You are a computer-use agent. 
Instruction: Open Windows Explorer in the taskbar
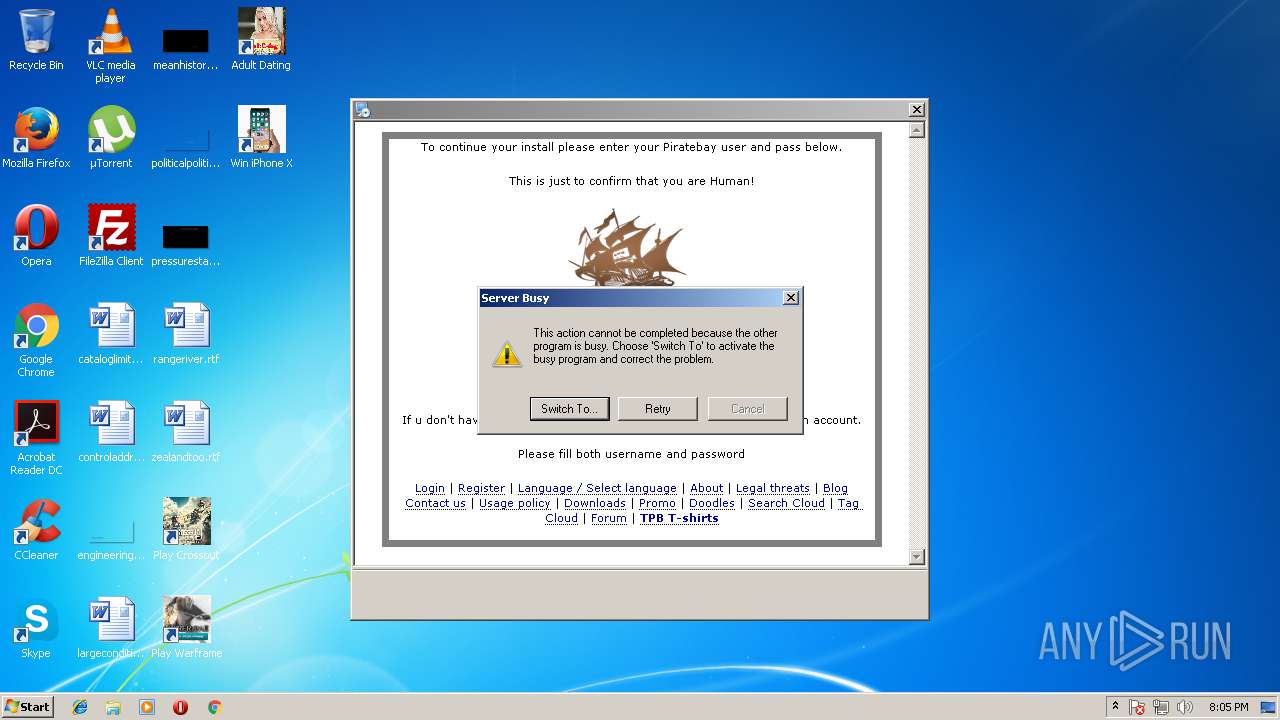pos(113,707)
